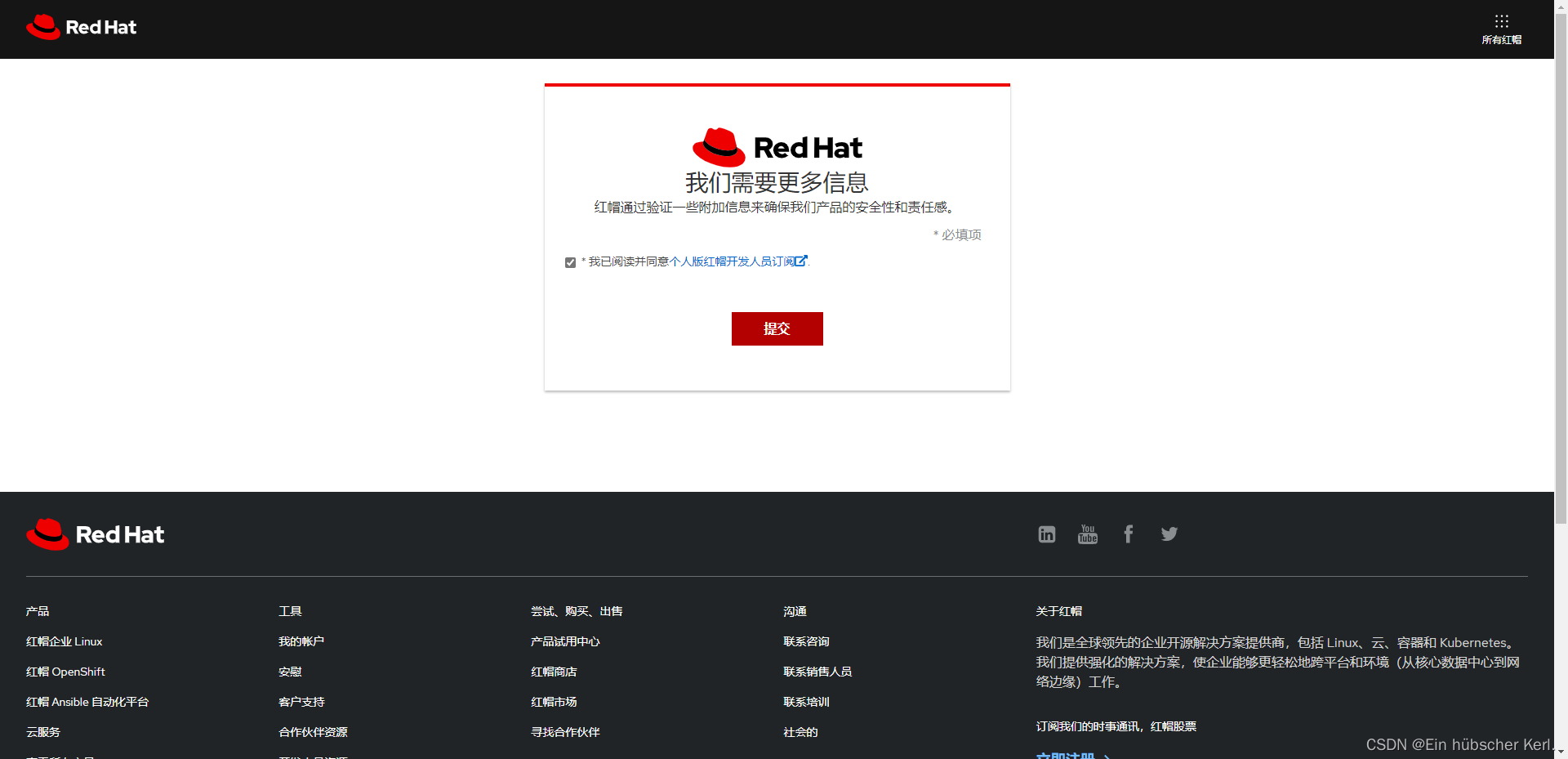Open the LinkedIn icon in footer
Viewport: 1568px width, 759px height.
(1046, 534)
